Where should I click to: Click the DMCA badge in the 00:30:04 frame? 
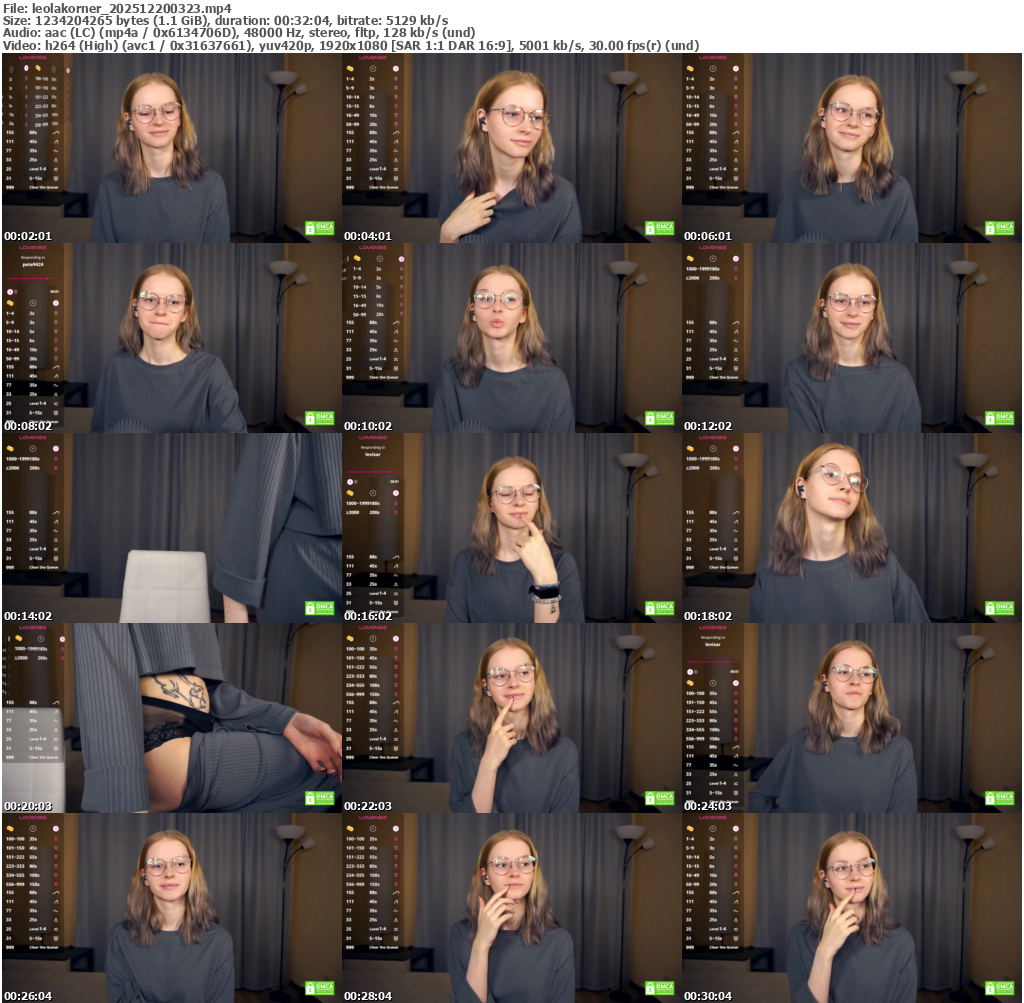pyautogui.click(x=1000, y=988)
